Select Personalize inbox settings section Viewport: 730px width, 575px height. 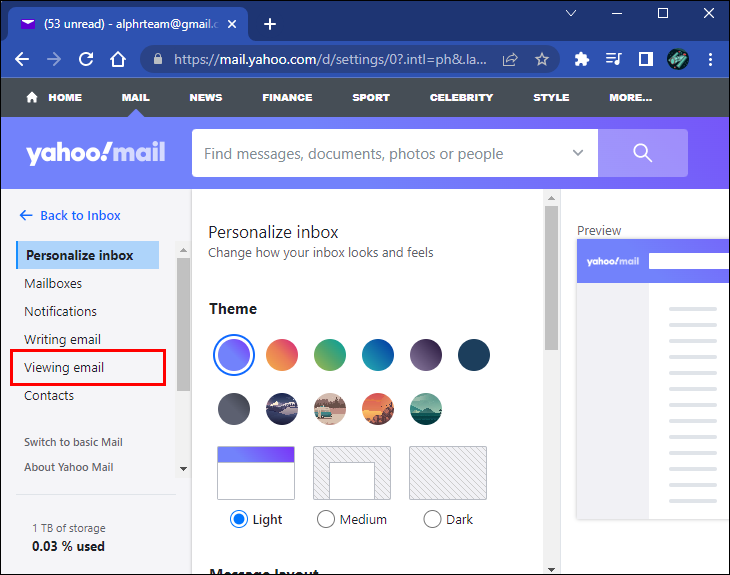click(88, 255)
